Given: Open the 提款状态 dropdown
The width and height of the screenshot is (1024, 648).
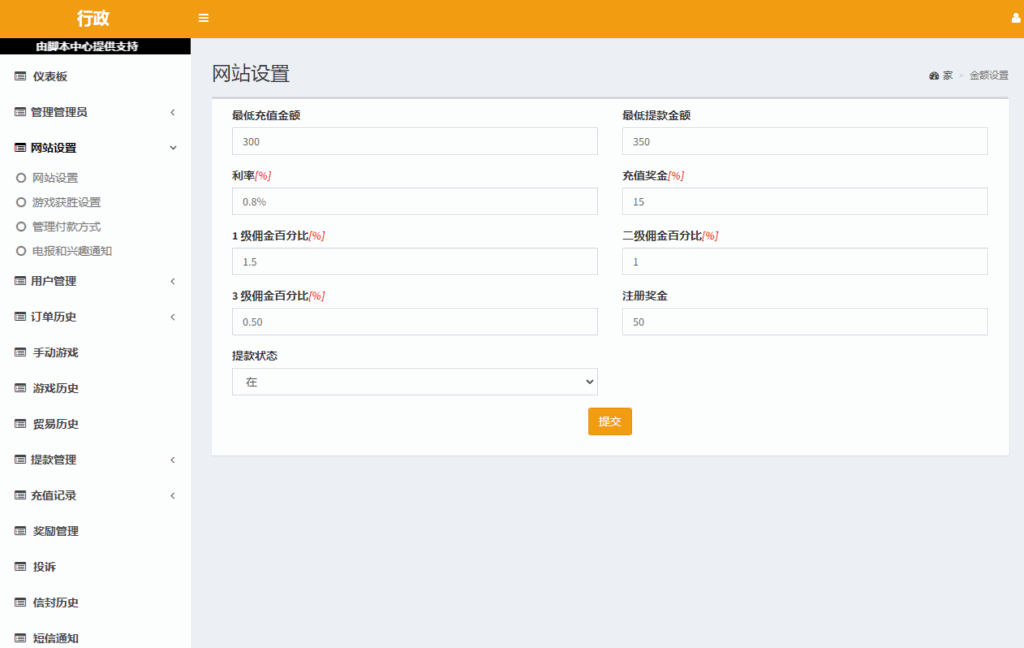Looking at the screenshot, I should click(414, 382).
